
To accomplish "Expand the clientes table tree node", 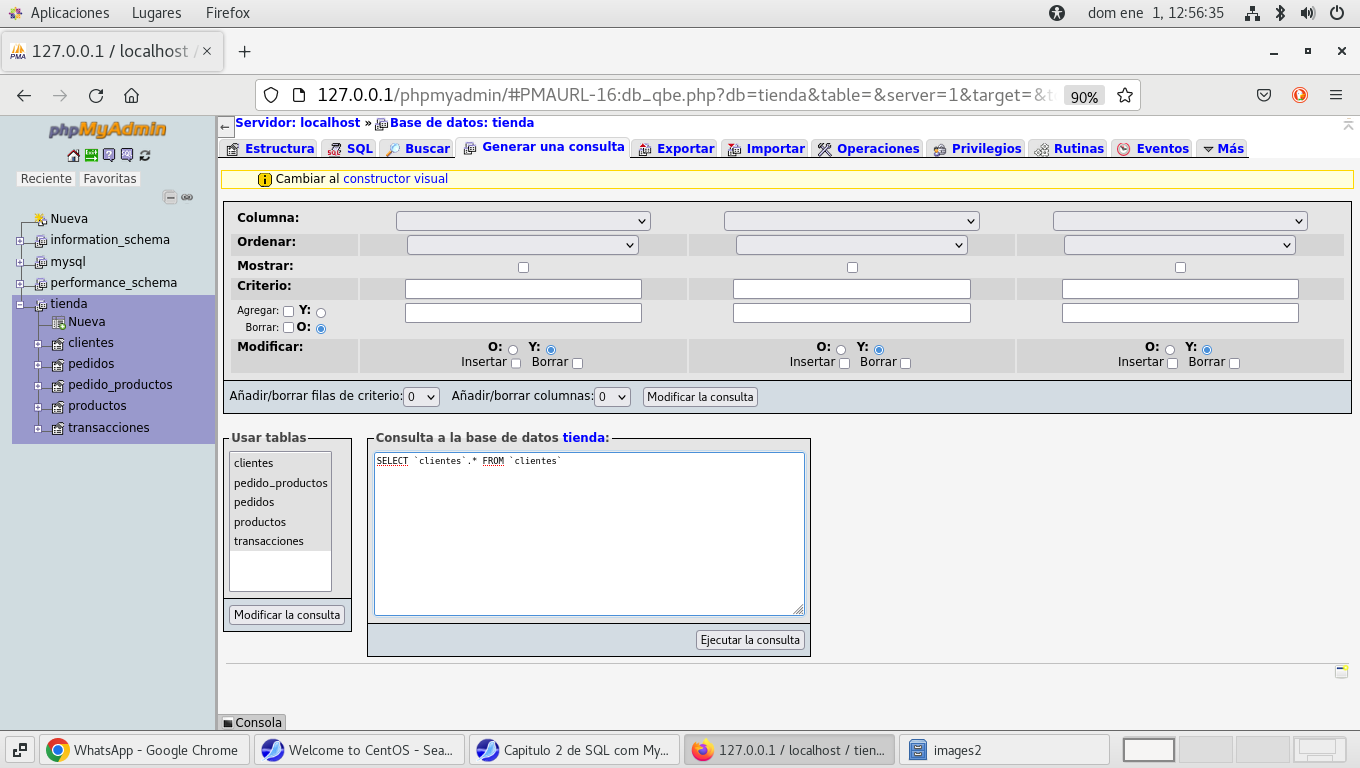I will click(x=38, y=344).
